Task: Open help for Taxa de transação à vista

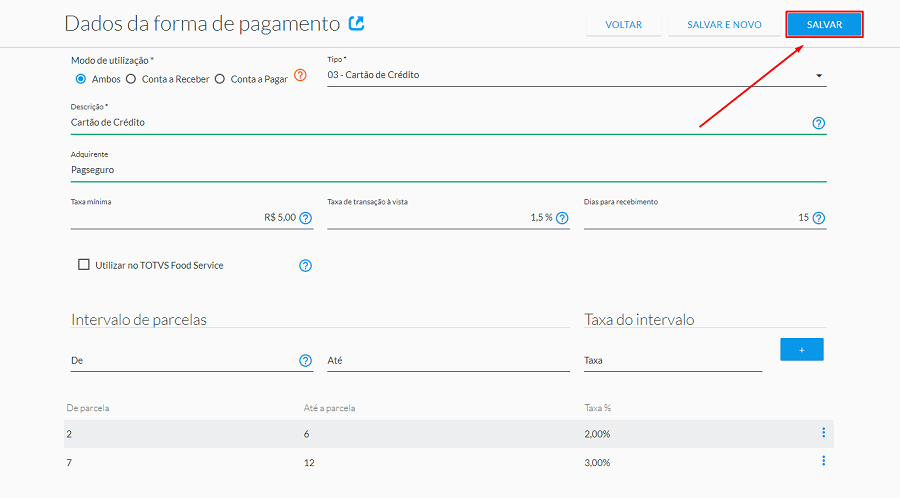Action: [x=562, y=218]
